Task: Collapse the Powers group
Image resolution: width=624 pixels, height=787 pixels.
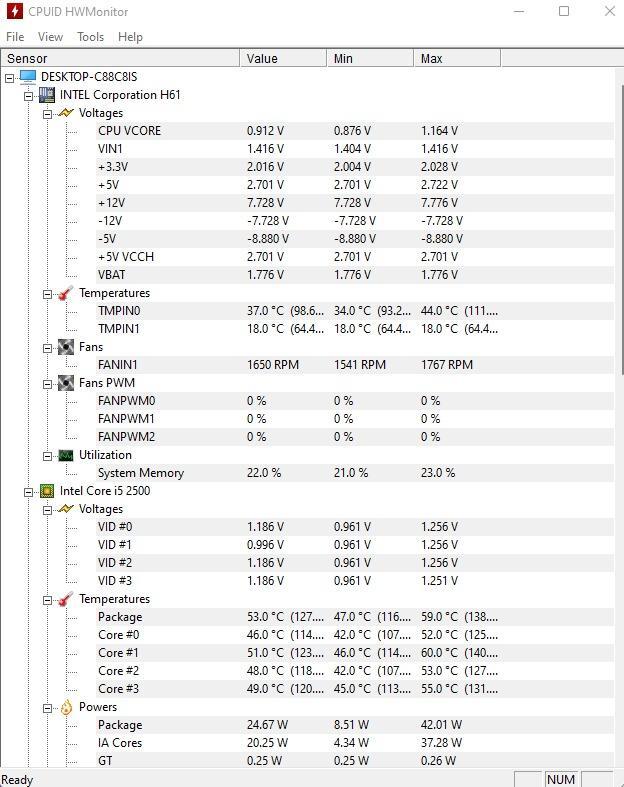Action: [48, 709]
